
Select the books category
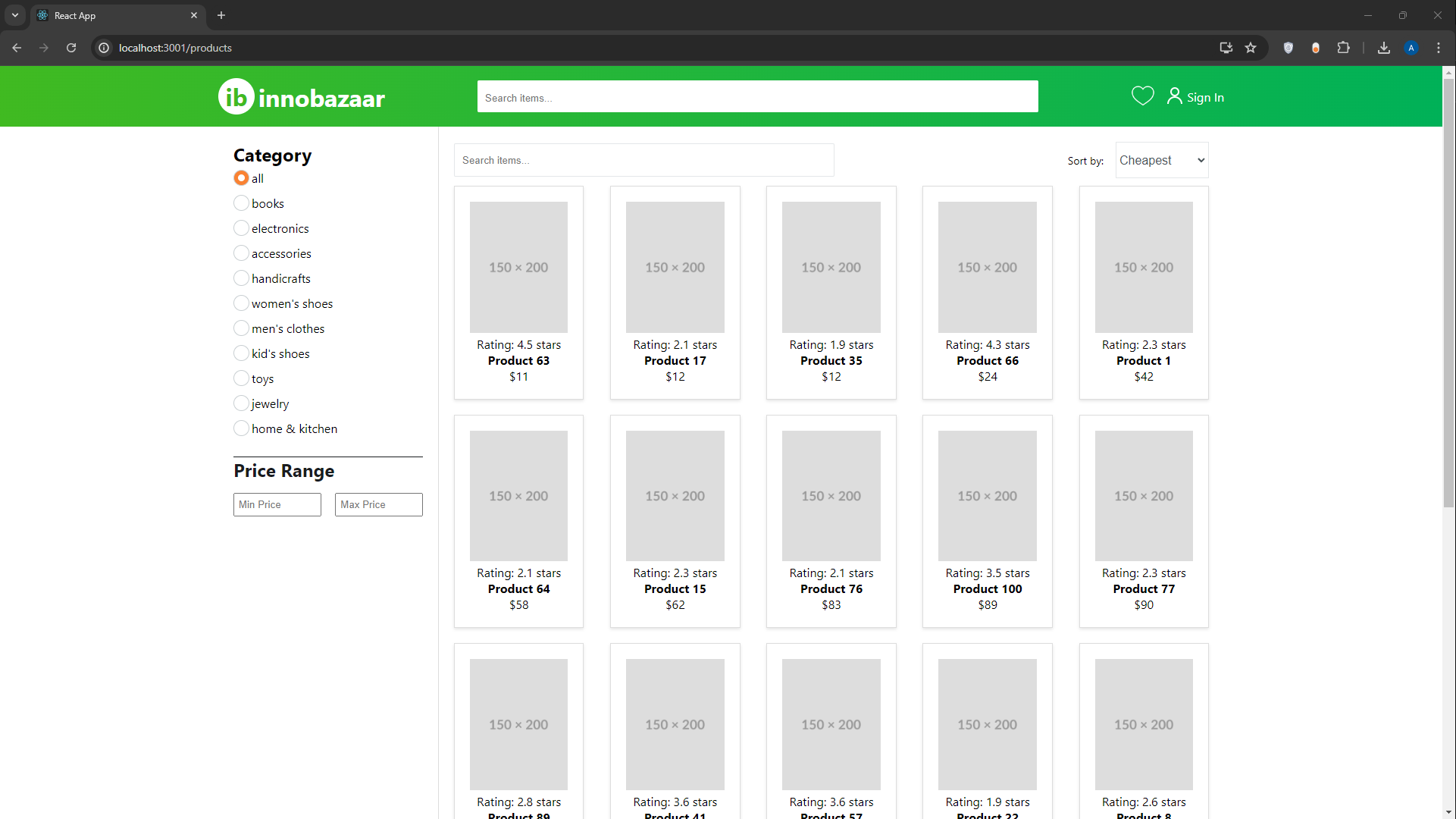(x=241, y=203)
